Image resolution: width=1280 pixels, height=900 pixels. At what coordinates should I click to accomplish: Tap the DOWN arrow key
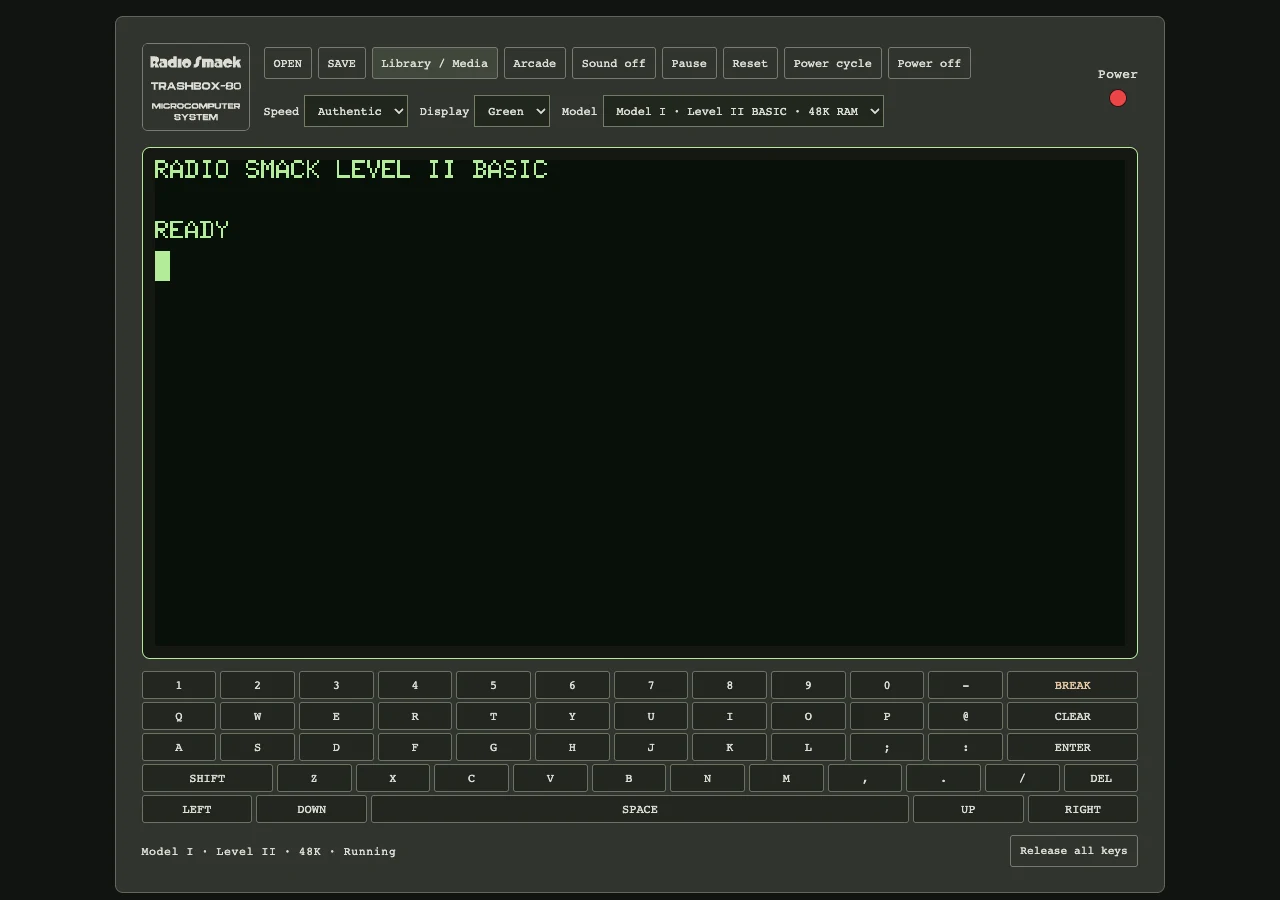pyautogui.click(x=312, y=809)
